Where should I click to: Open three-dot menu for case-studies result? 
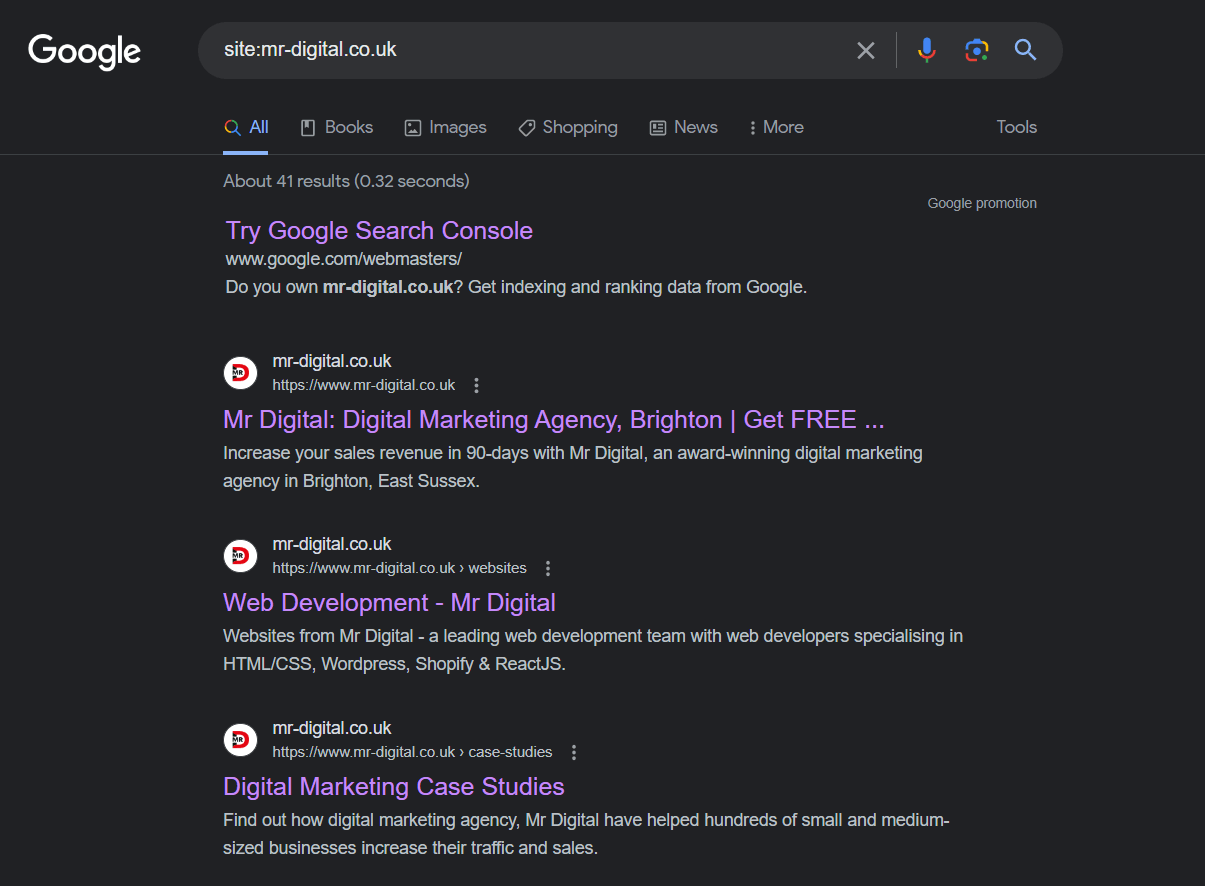pyautogui.click(x=574, y=752)
